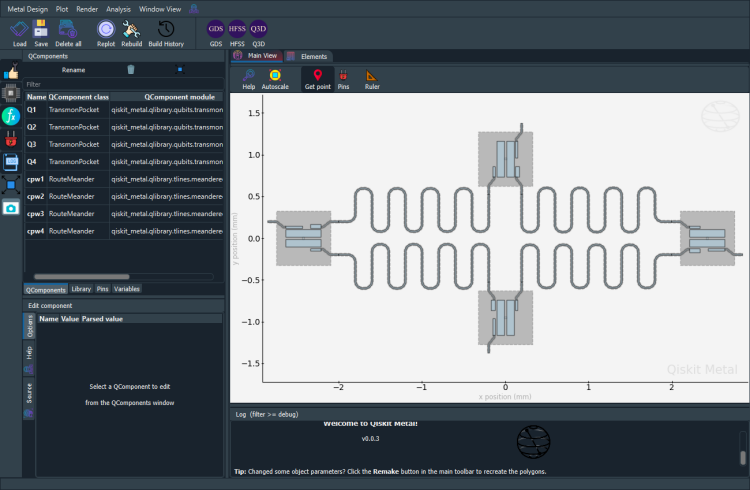The height and width of the screenshot is (490, 750).
Task: Switch to the Main View tab
Action: [x=256, y=56]
